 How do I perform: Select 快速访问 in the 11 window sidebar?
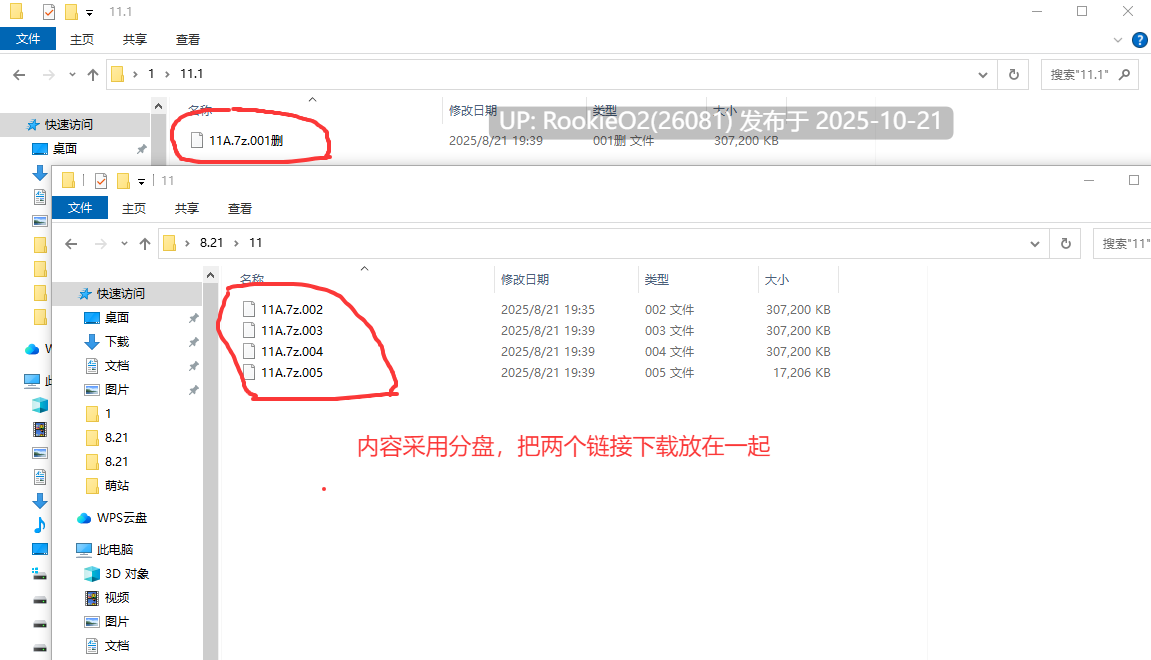pyautogui.click(x=121, y=294)
